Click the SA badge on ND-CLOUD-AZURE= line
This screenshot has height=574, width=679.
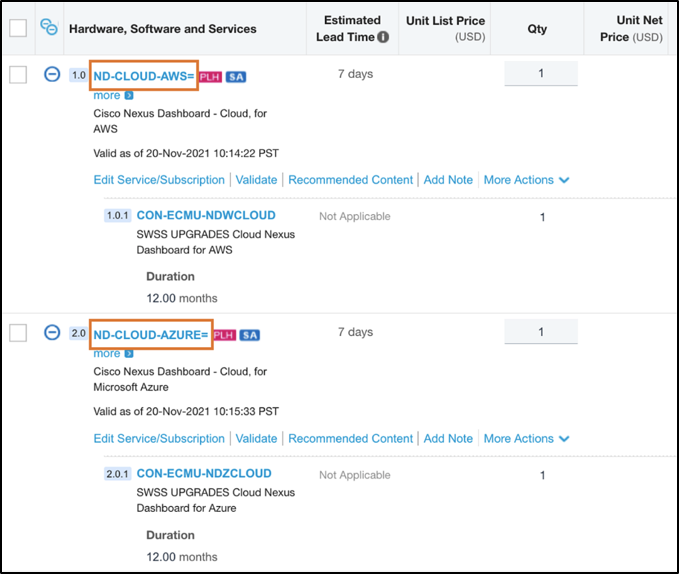point(250,335)
